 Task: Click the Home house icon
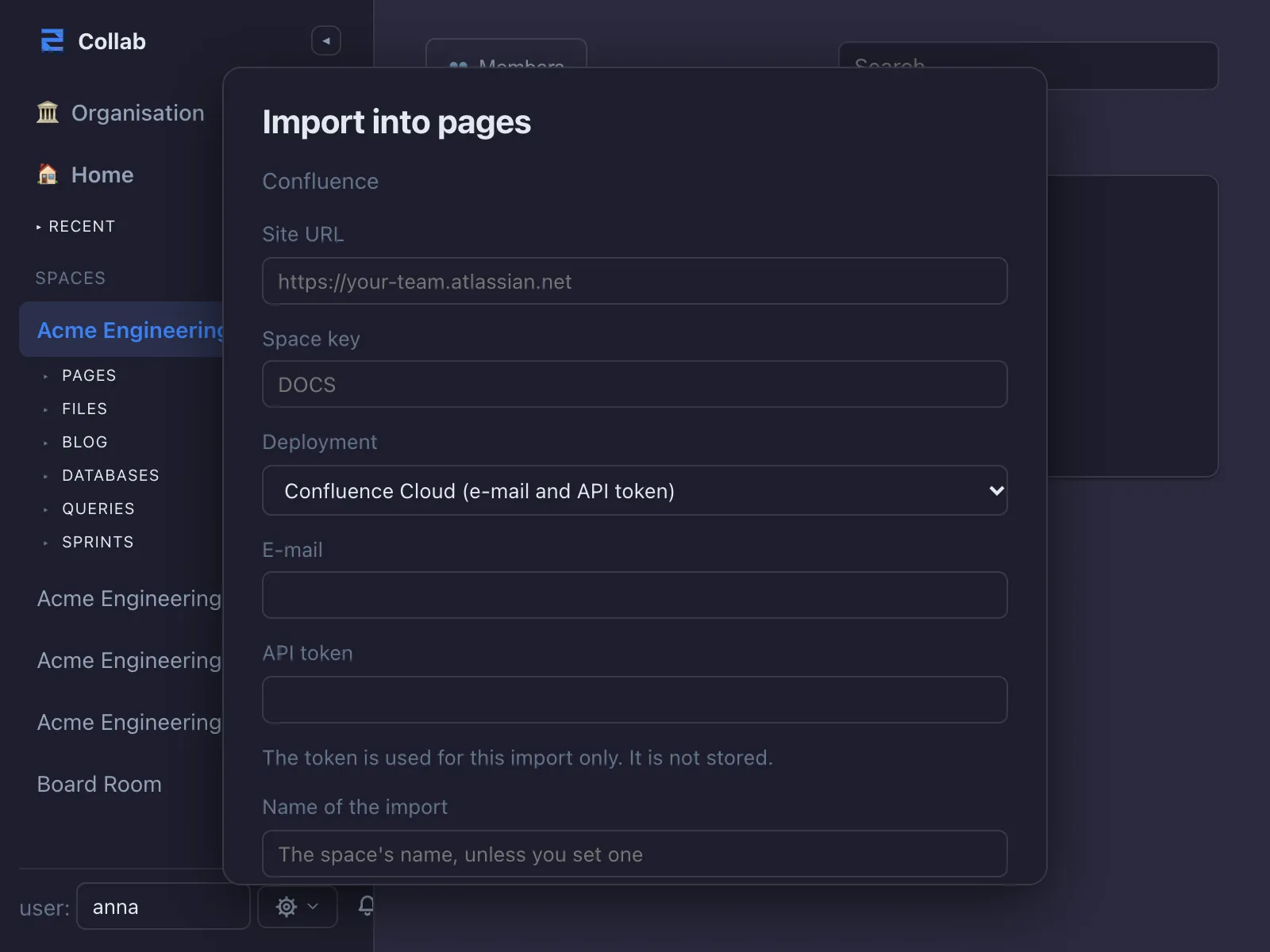coord(48,175)
